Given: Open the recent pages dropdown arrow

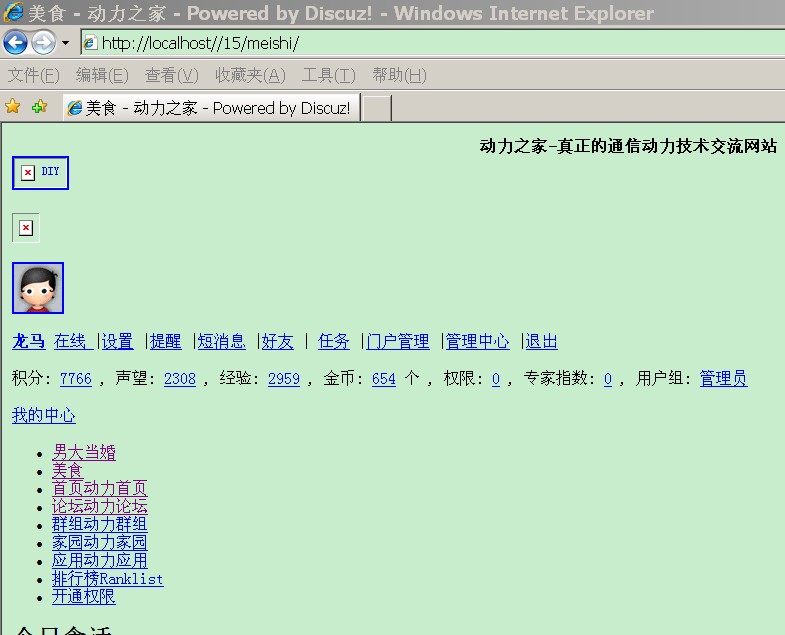Looking at the screenshot, I should coord(66,43).
